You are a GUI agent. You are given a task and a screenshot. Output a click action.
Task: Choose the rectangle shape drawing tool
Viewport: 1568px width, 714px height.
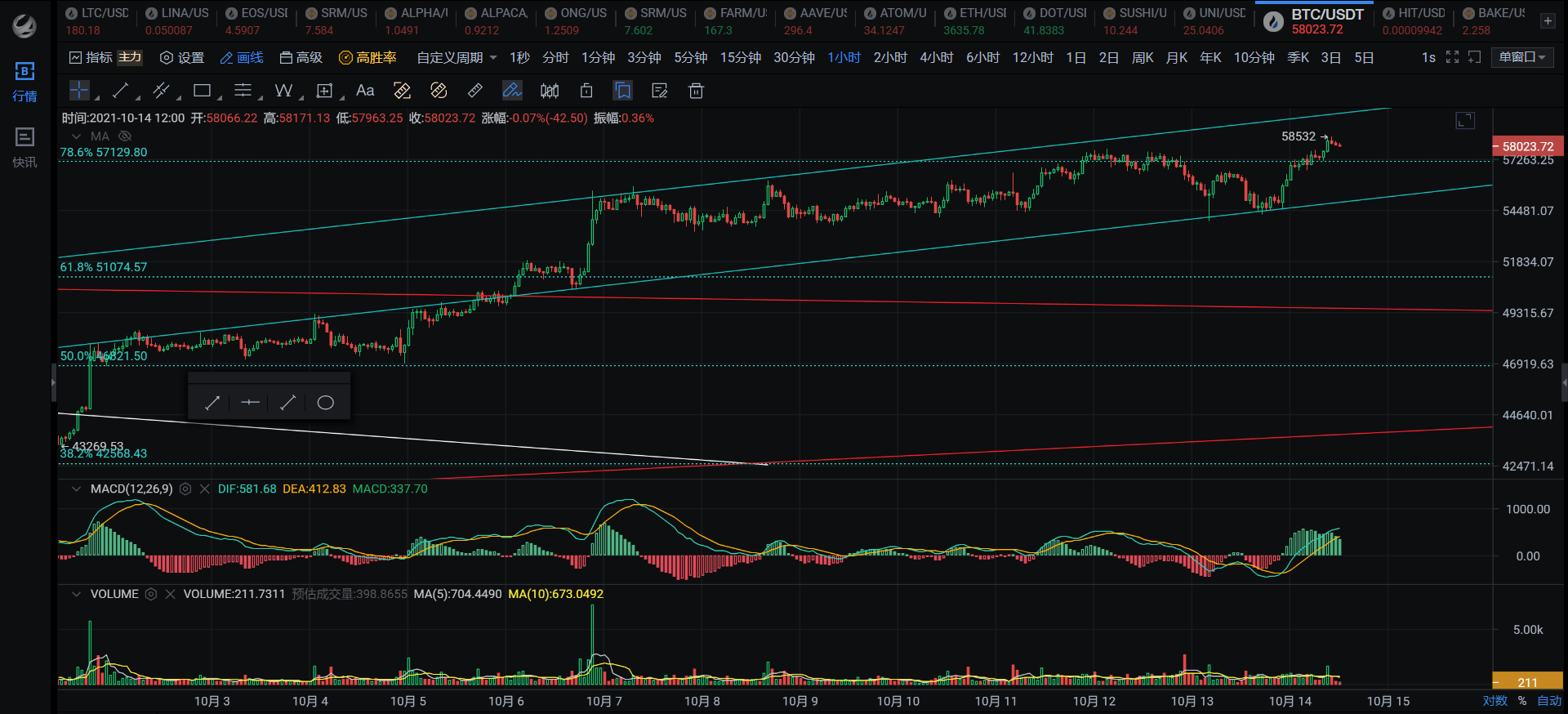pyautogui.click(x=202, y=90)
